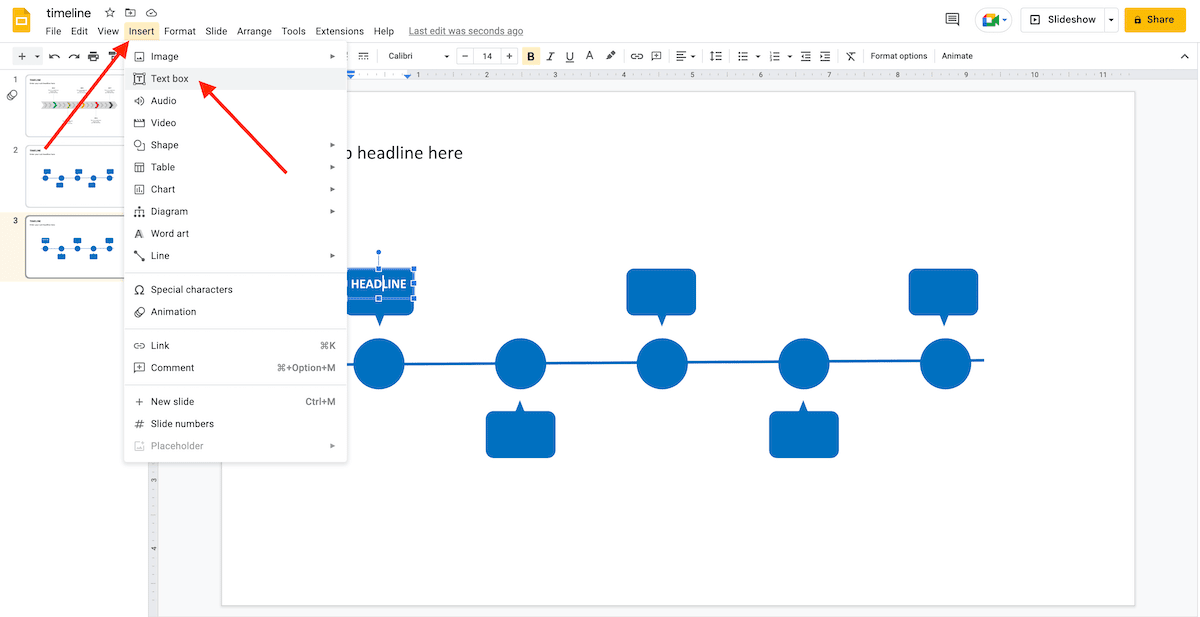Click the Share button

pyautogui.click(x=1155, y=19)
